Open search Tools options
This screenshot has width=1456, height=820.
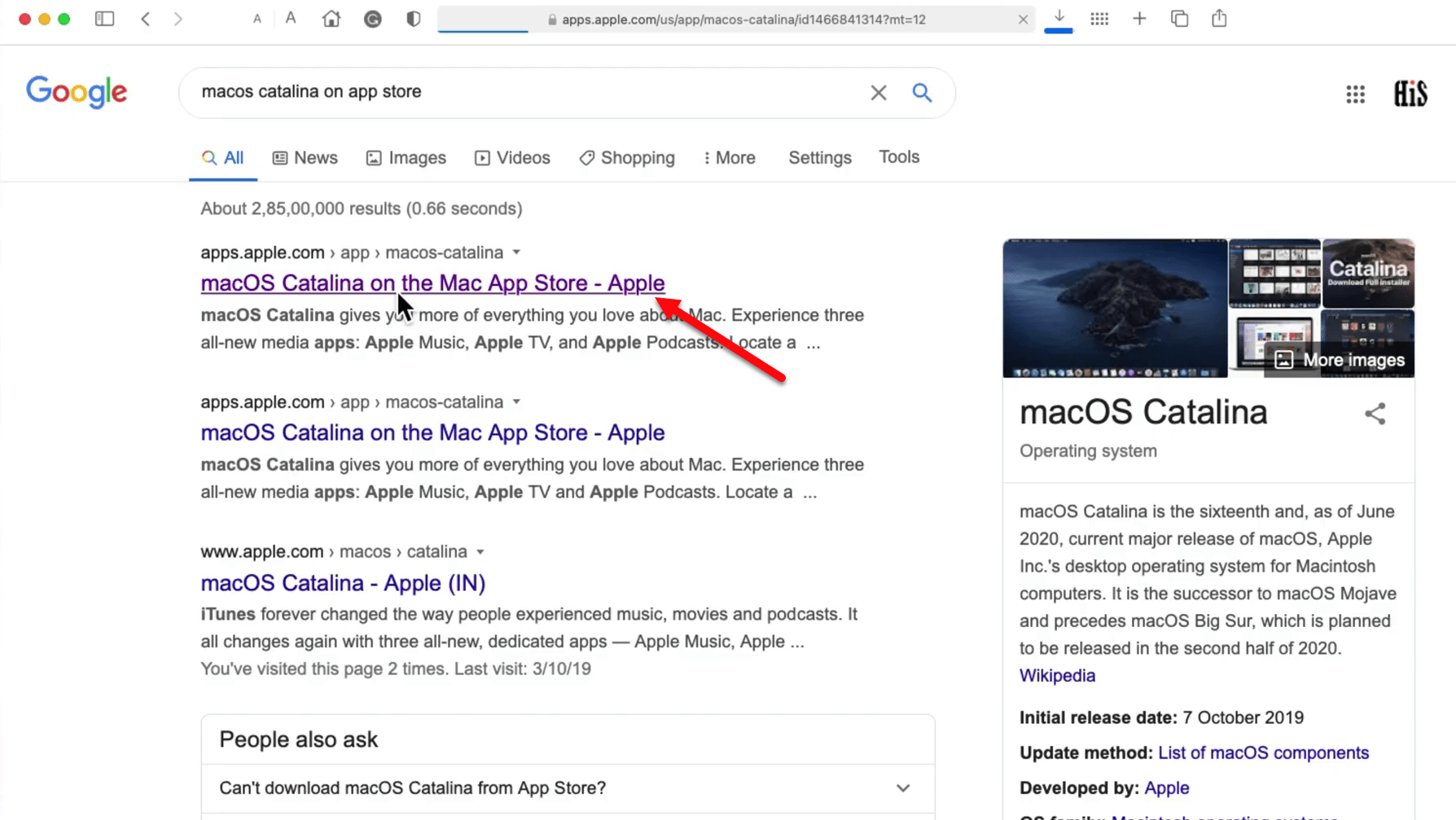[899, 157]
